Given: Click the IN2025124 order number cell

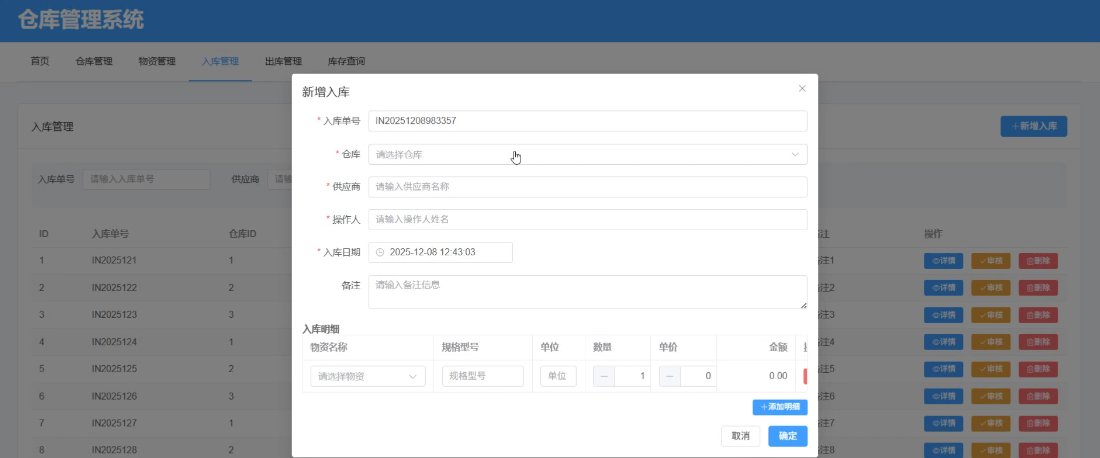Looking at the screenshot, I should pyautogui.click(x=114, y=342).
